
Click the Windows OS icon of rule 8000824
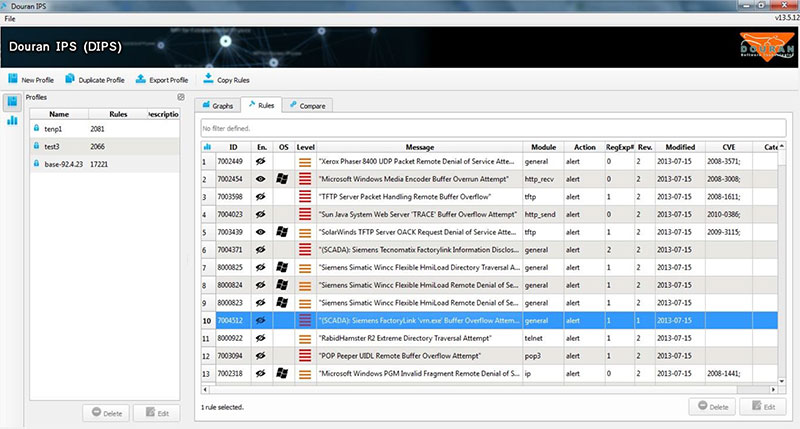(282, 285)
